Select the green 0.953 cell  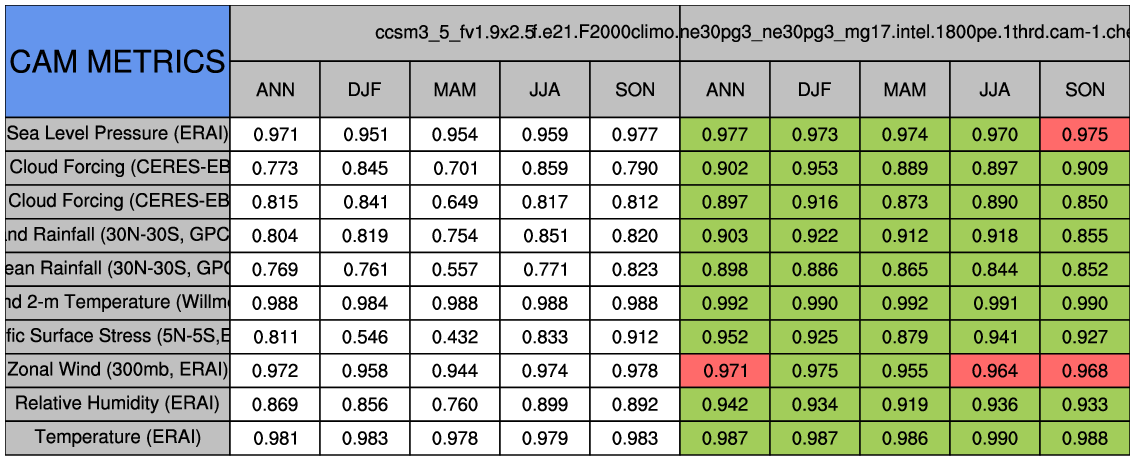point(815,168)
